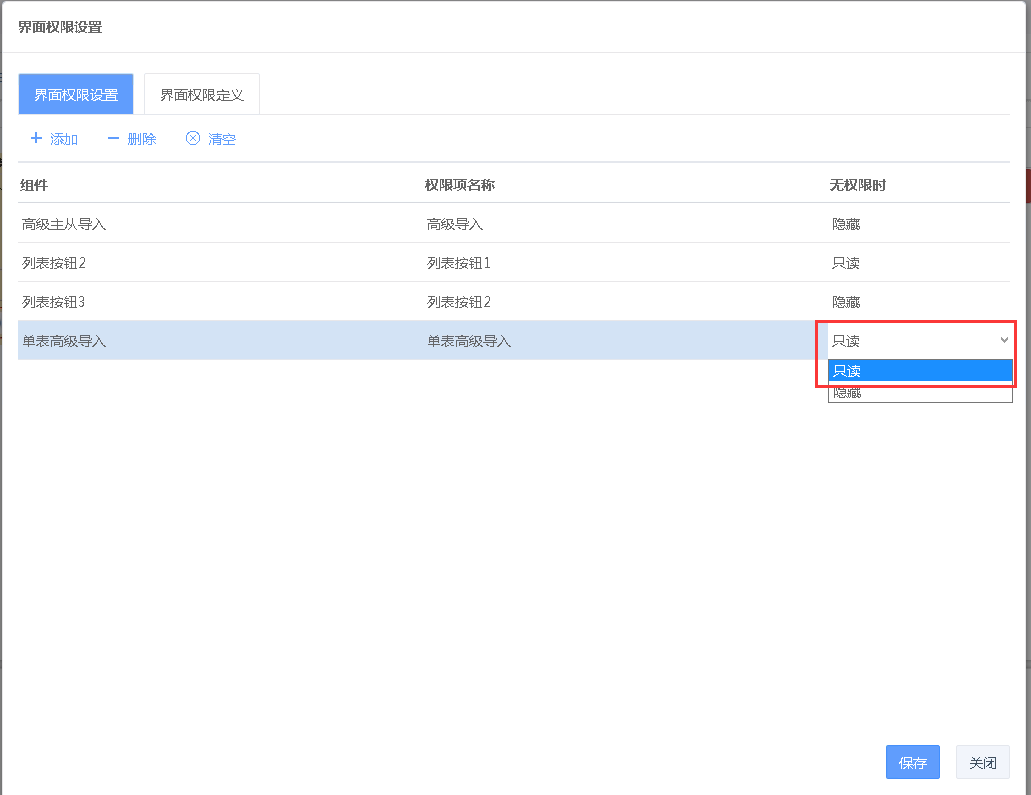
Task: Click the plus icon for 添加
Action: point(37,138)
